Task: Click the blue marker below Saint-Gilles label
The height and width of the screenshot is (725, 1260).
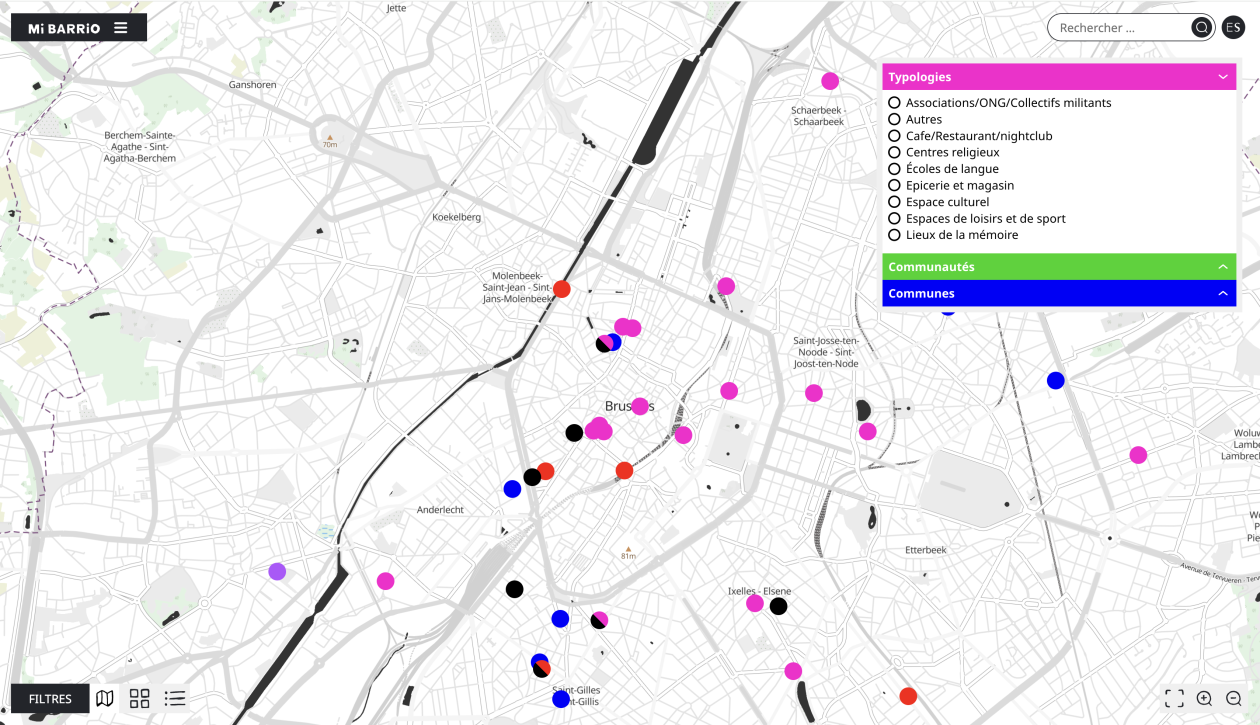Action: coord(561,699)
